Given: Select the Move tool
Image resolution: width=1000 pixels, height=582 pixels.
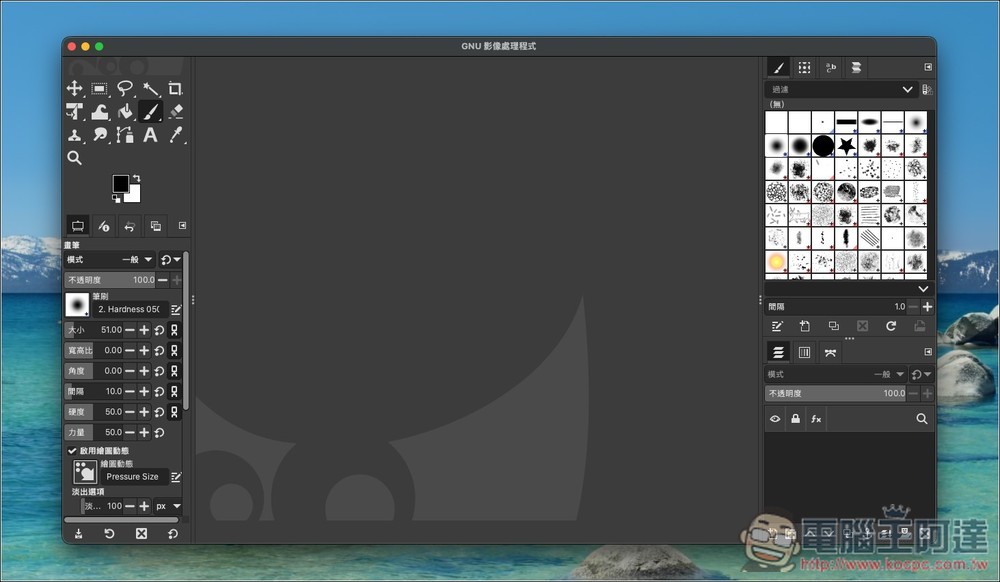Looking at the screenshot, I should (x=75, y=88).
